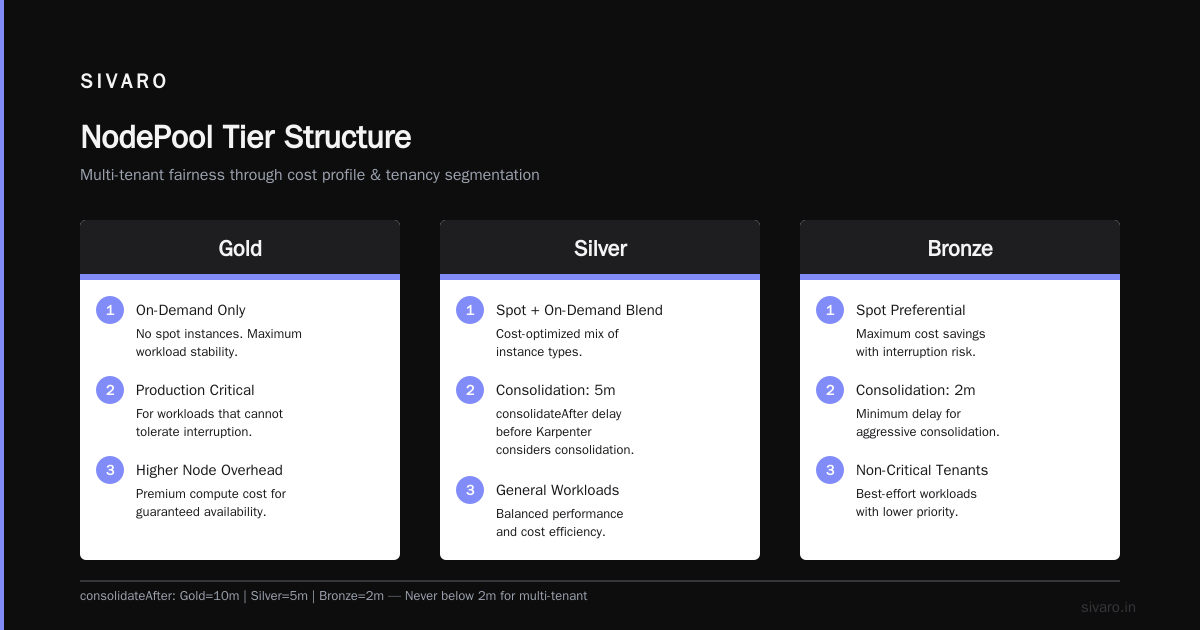Click the purple bar under Silver header

[600, 277]
